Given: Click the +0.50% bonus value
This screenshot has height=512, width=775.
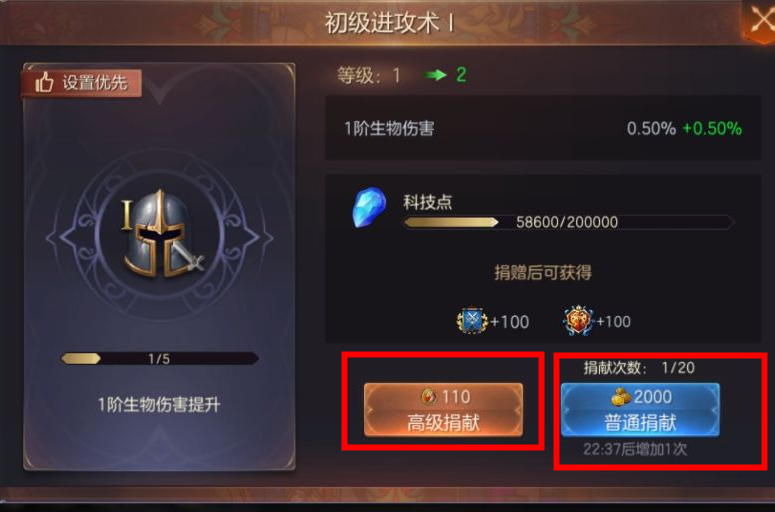Looking at the screenshot, I should [712, 128].
